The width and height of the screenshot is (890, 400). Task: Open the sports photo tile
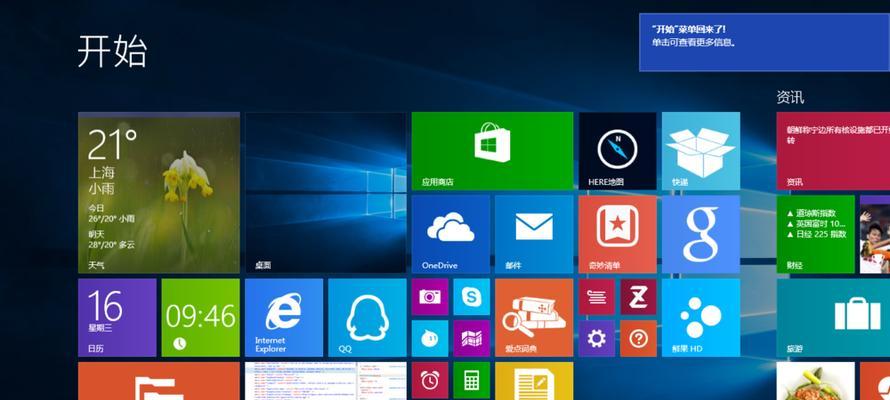[x=875, y=234]
